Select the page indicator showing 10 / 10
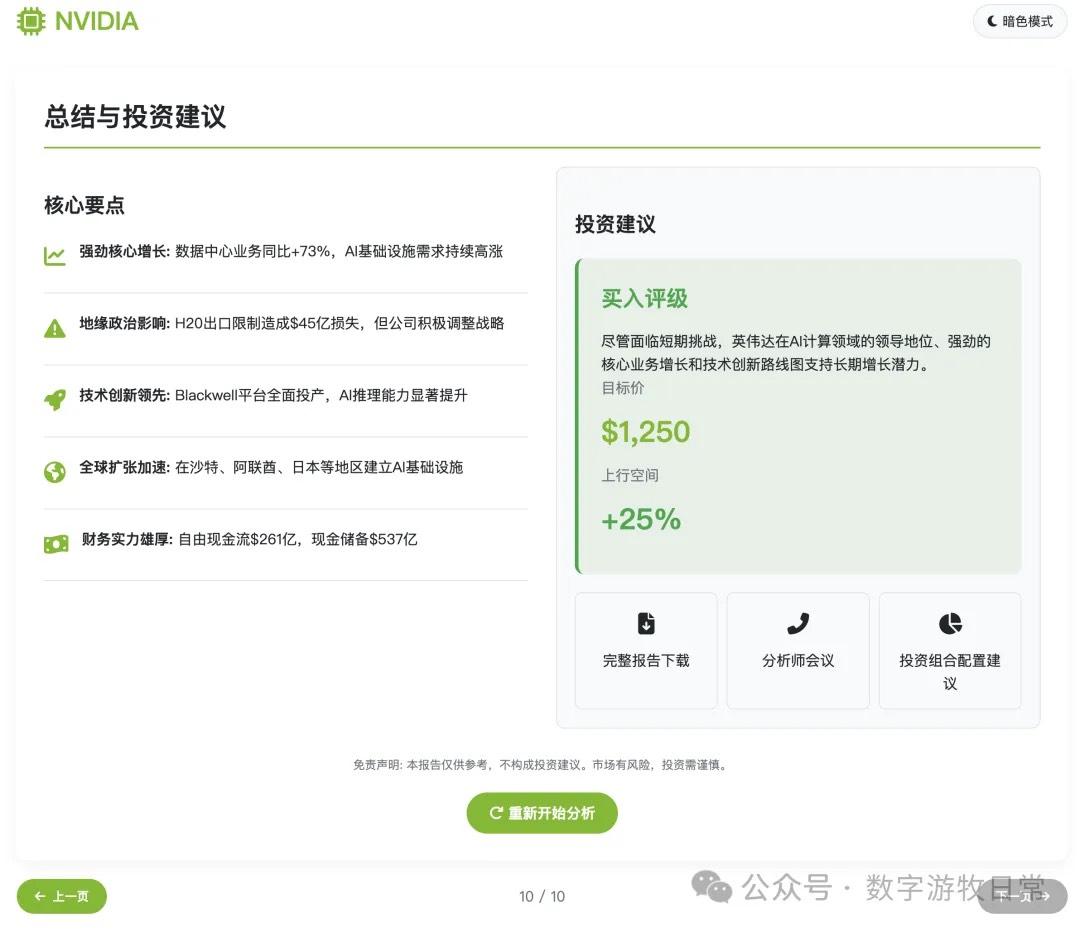 coord(542,896)
